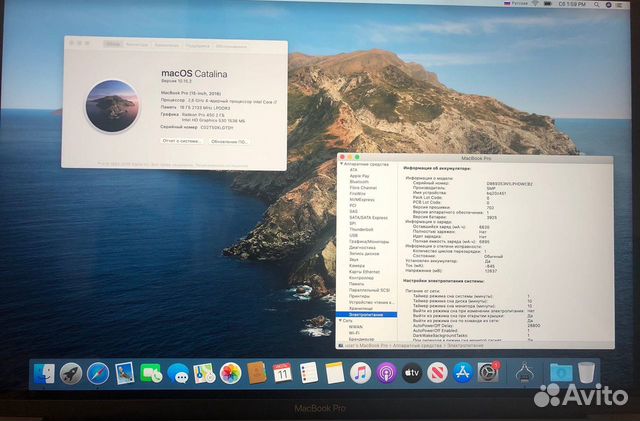The width and height of the screenshot is (640, 421).
Task: Select highlighted Электропитание row
Action: click(x=366, y=314)
